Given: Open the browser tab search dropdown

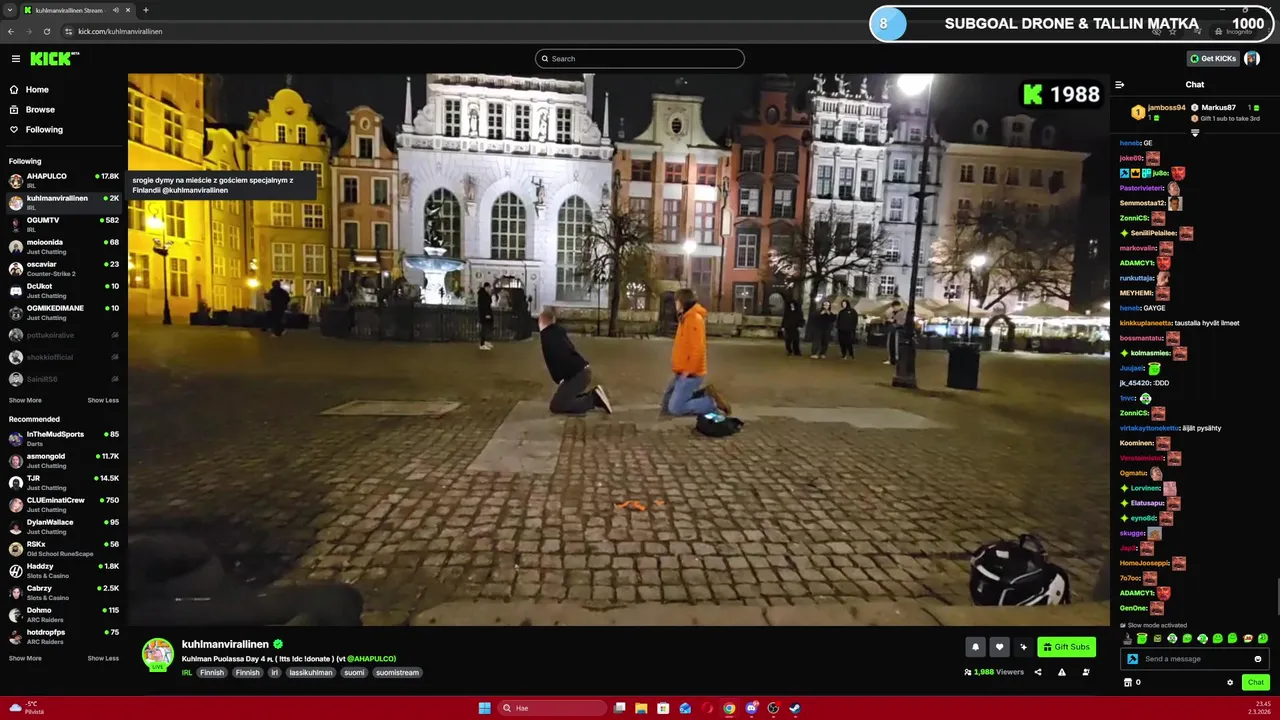Looking at the screenshot, I should coord(10,10).
